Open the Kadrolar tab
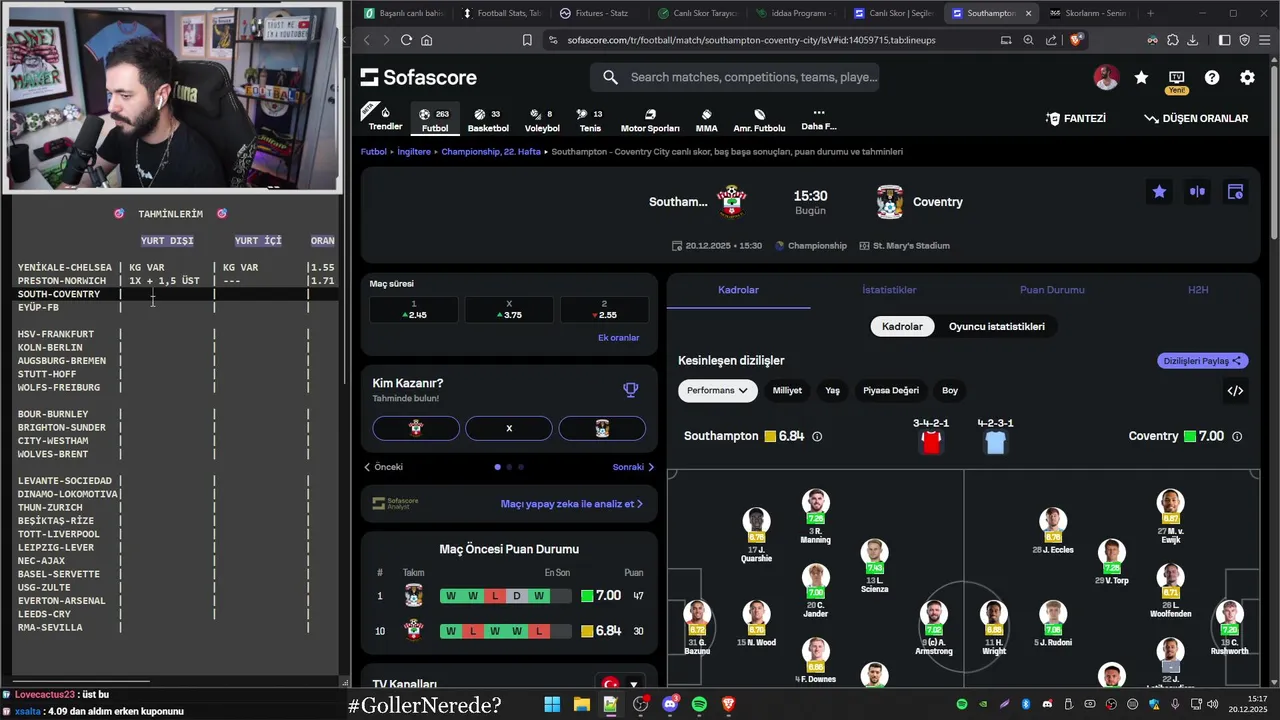 click(x=738, y=290)
